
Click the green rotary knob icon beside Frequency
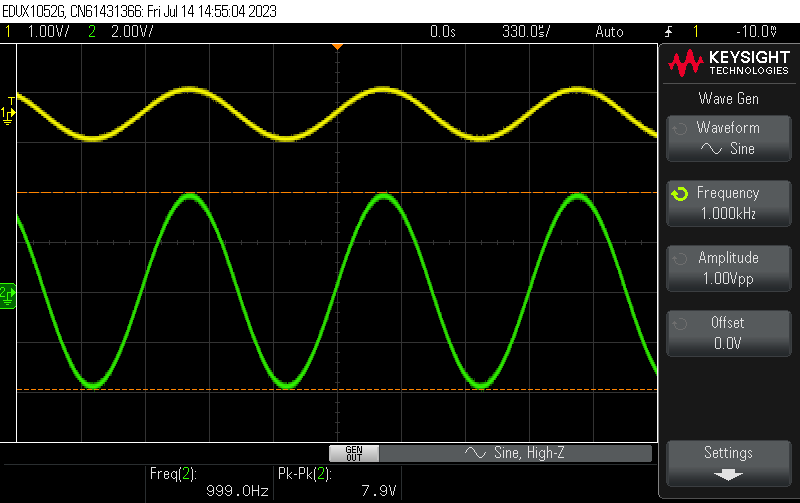tap(680, 194)
